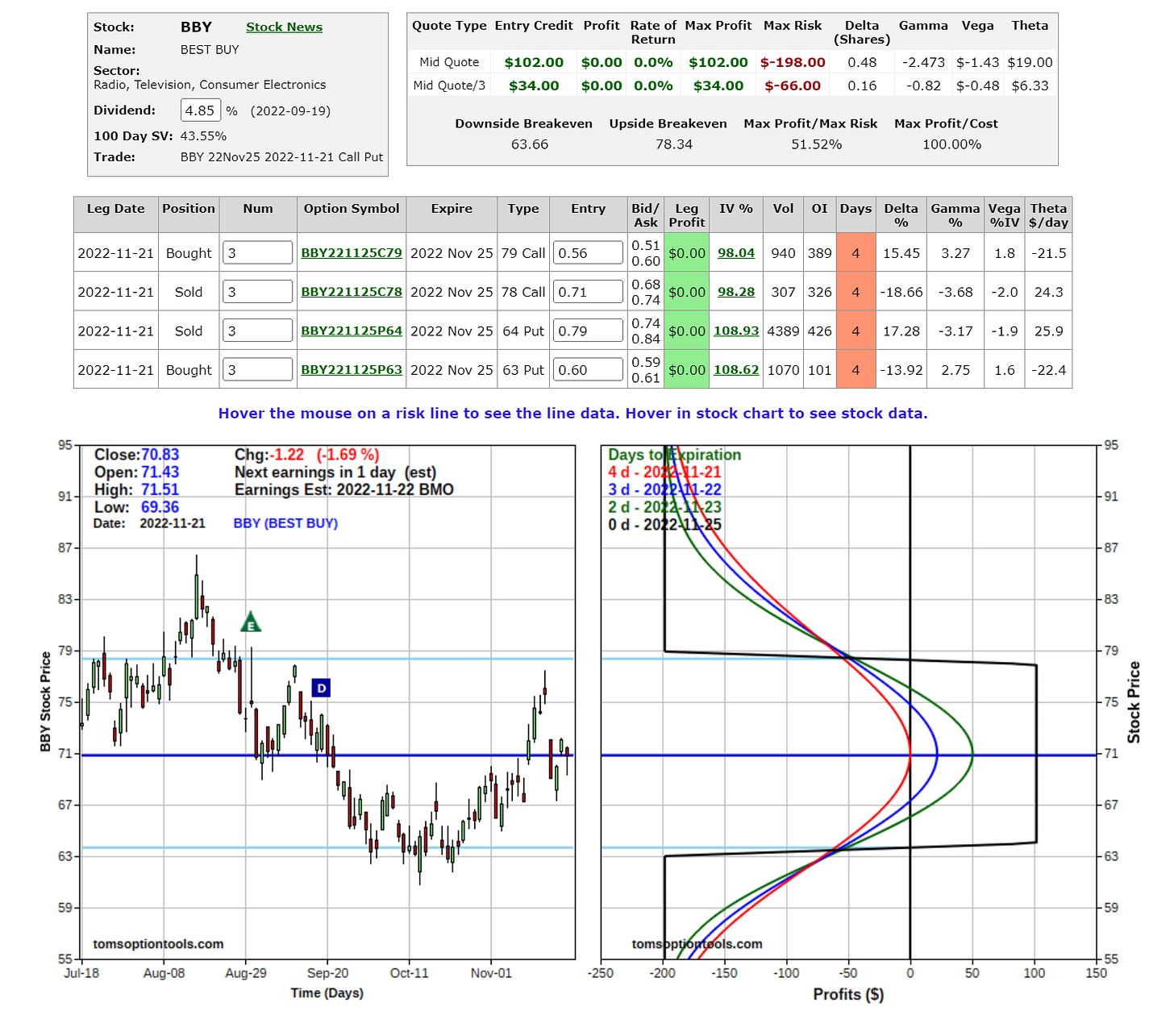Click Bought position in 63 Put row

[x=189, y=370]
